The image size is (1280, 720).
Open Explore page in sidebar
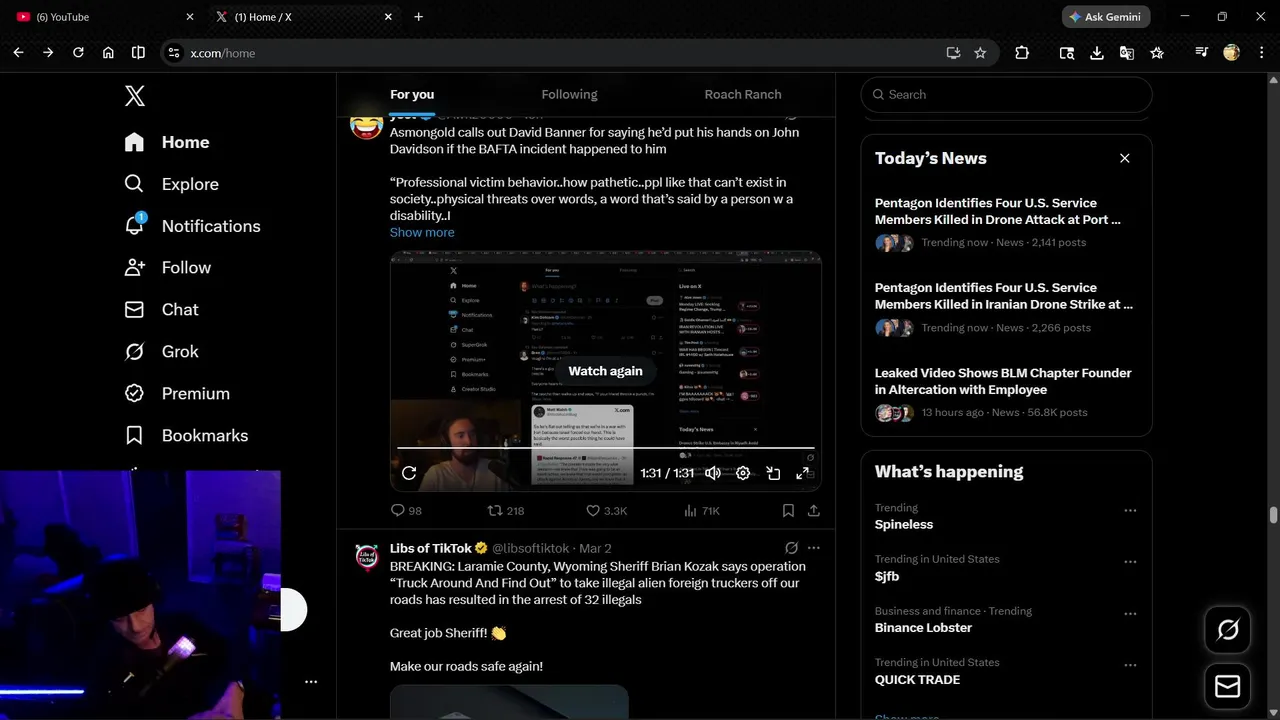(x=171, y=184)
